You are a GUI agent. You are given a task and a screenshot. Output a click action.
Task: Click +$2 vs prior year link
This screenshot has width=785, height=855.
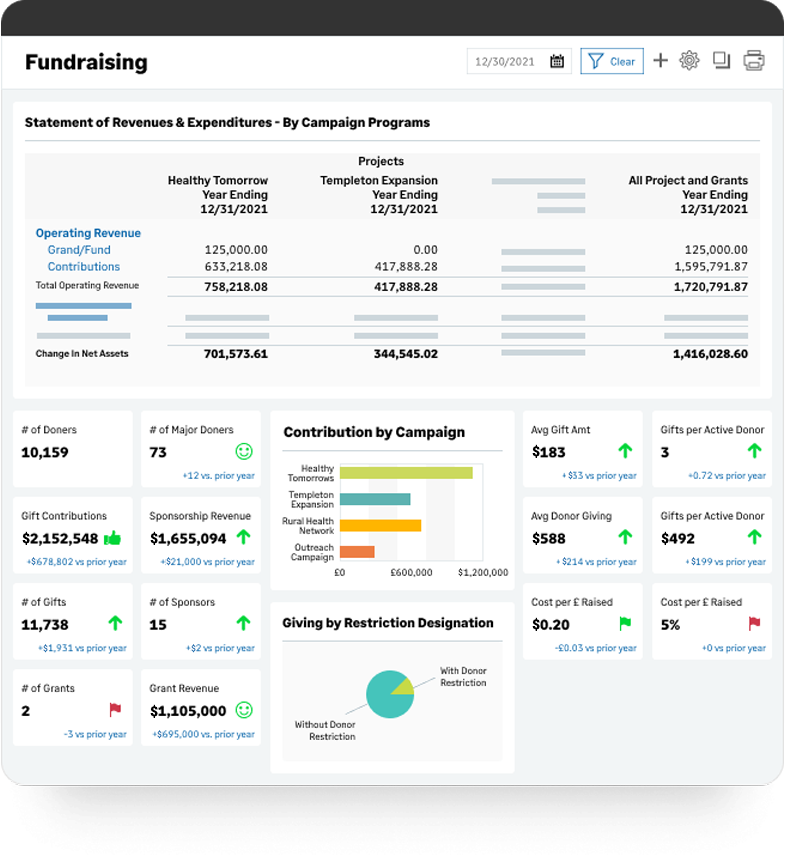[x=220, y=648]
